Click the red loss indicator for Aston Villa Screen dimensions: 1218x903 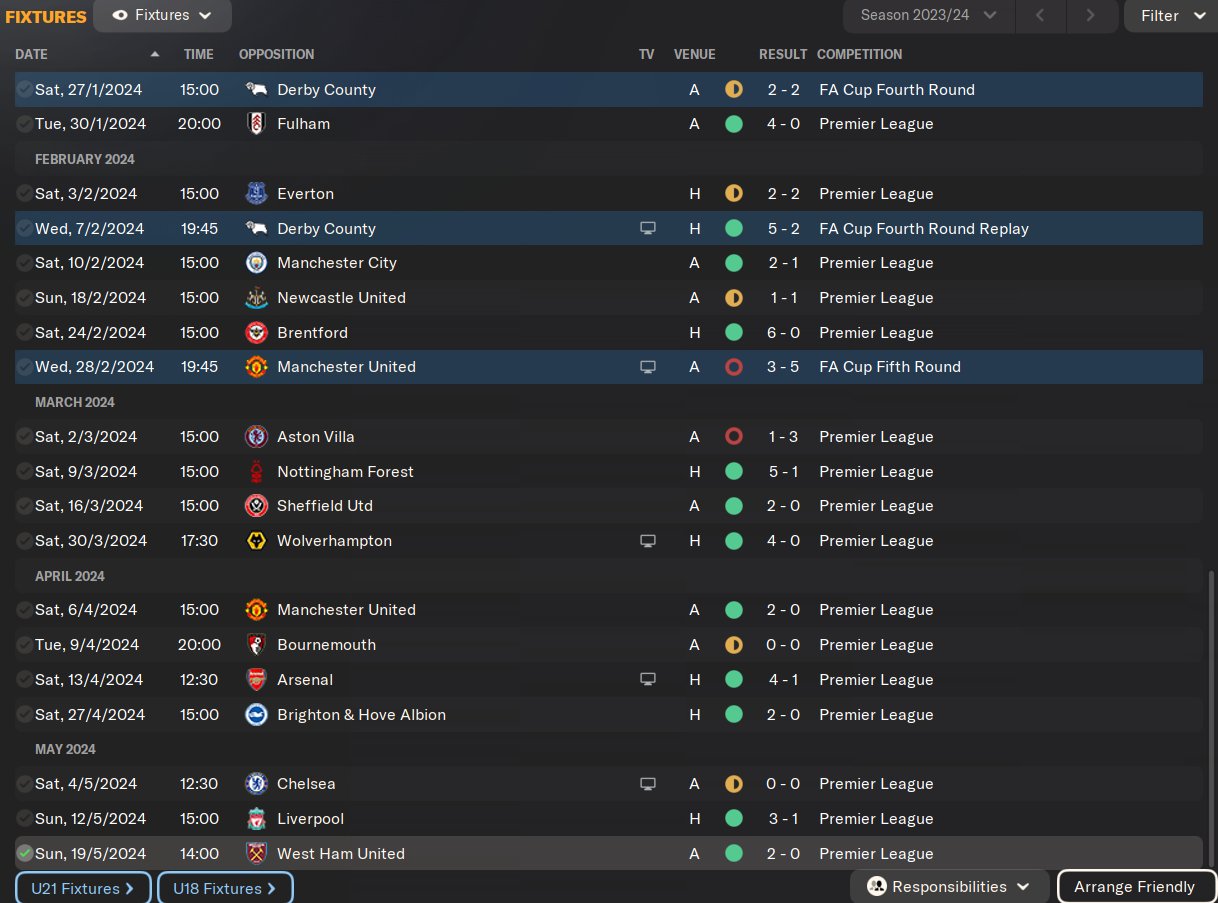click(x=734, y=436)
